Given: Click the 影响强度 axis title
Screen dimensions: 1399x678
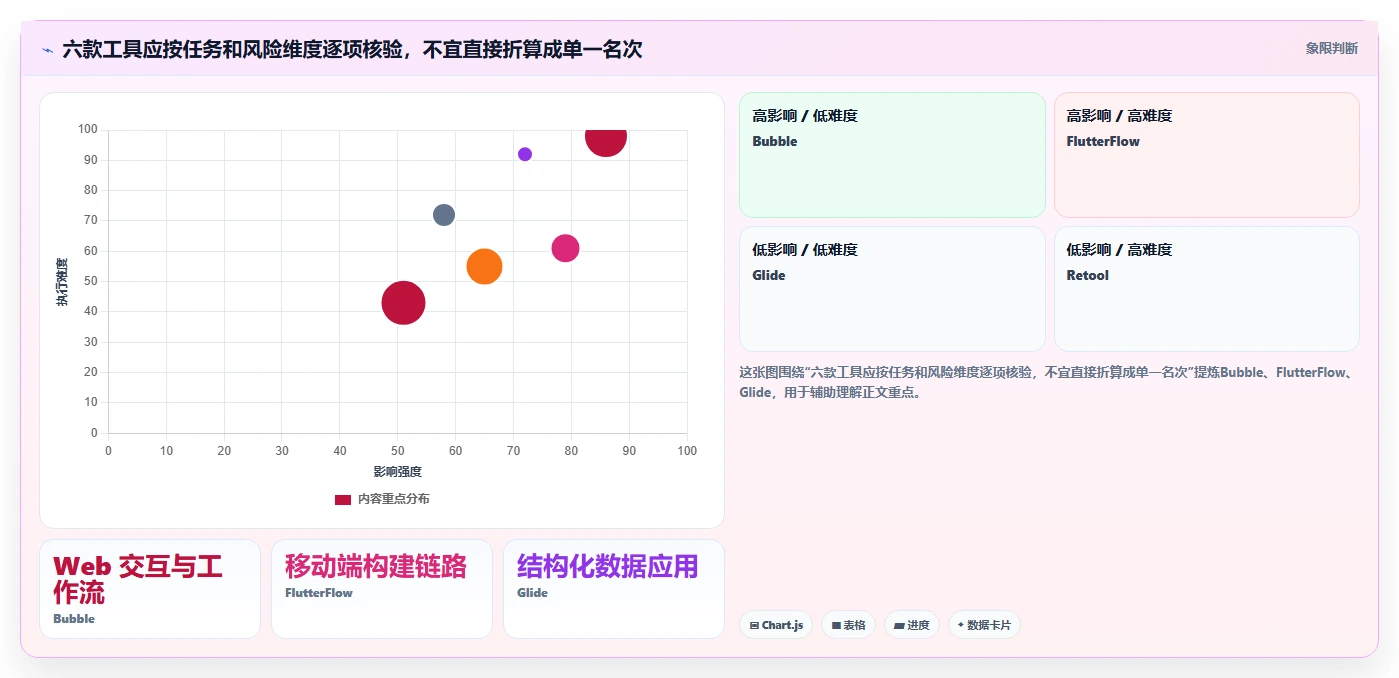Looking at the screenshot, I should (398, 472).
